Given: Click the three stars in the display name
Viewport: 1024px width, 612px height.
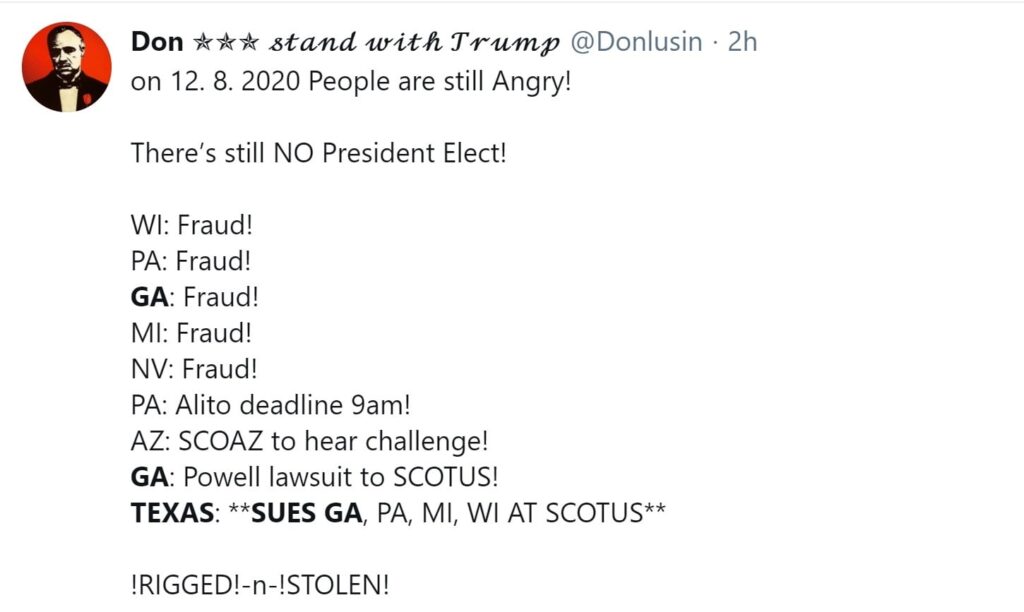Looking at the screenshot, I should pyautogui.click(x=226, y=42).
